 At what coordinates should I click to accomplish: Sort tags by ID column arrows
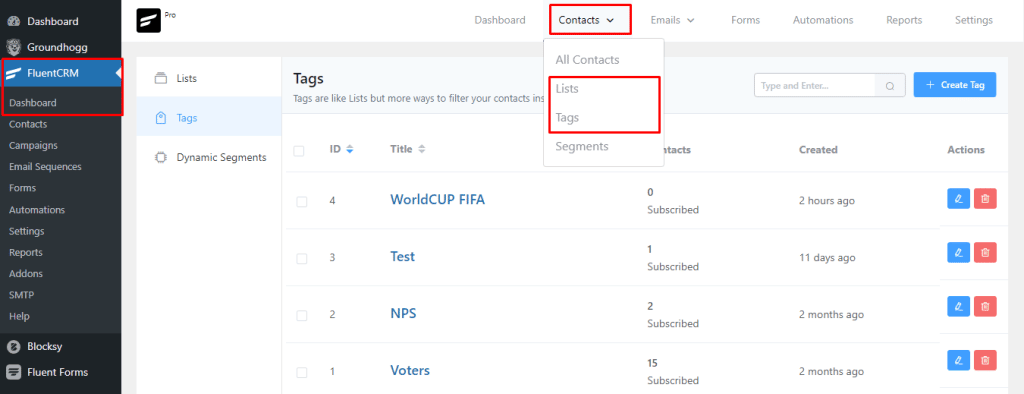[349, 150]
